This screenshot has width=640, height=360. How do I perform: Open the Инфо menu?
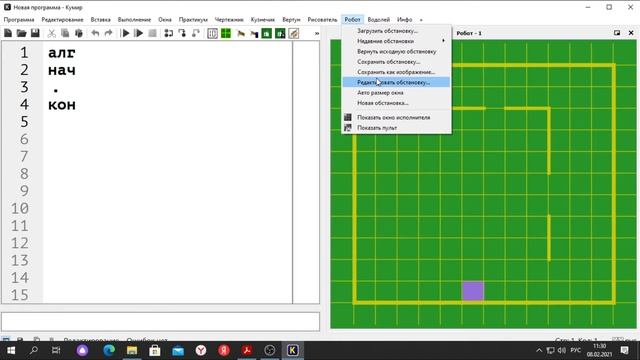[x=404, y=20]
